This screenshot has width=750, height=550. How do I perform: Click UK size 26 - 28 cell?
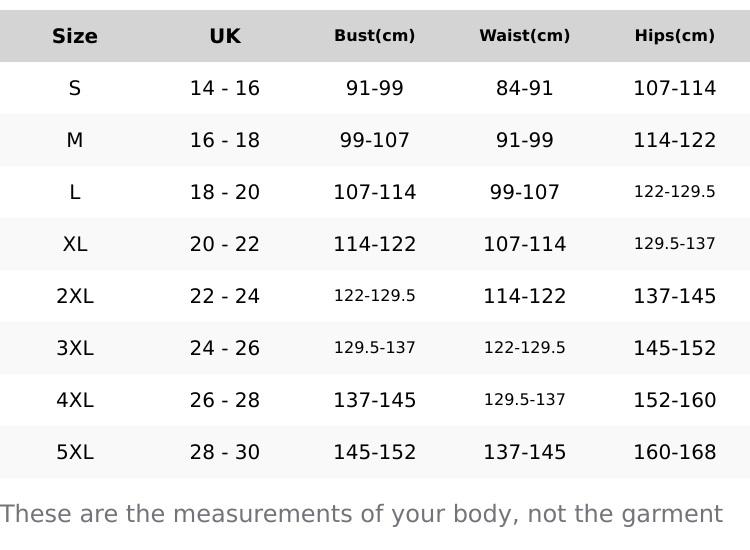coord(225,400)
